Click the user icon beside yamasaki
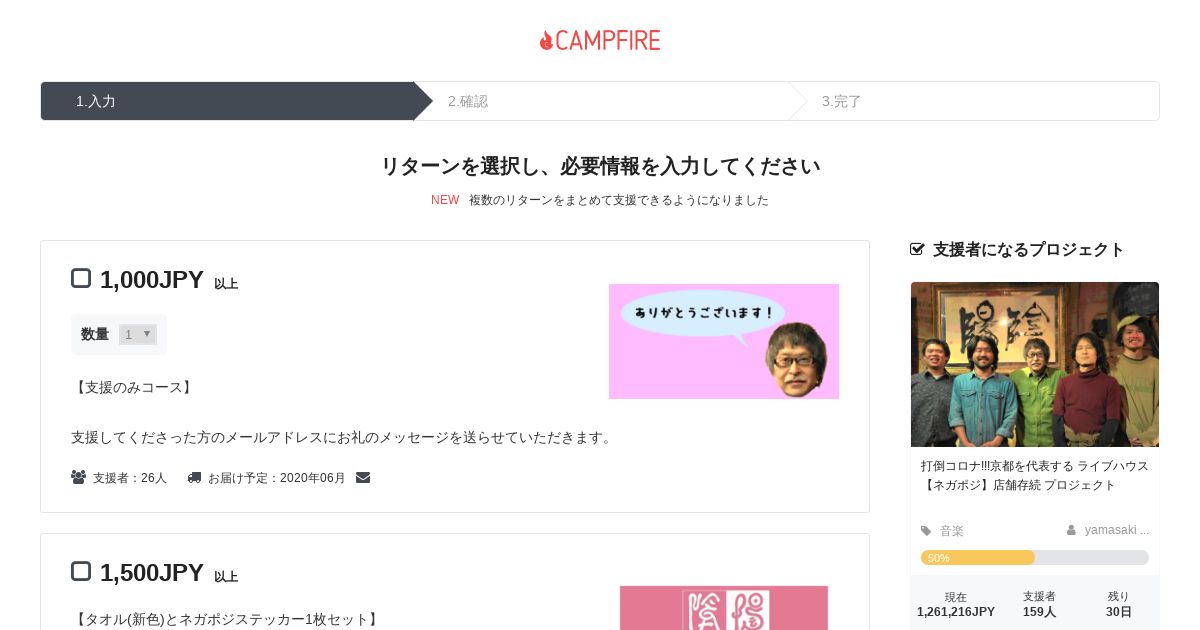 click(x=1071, y=530)
